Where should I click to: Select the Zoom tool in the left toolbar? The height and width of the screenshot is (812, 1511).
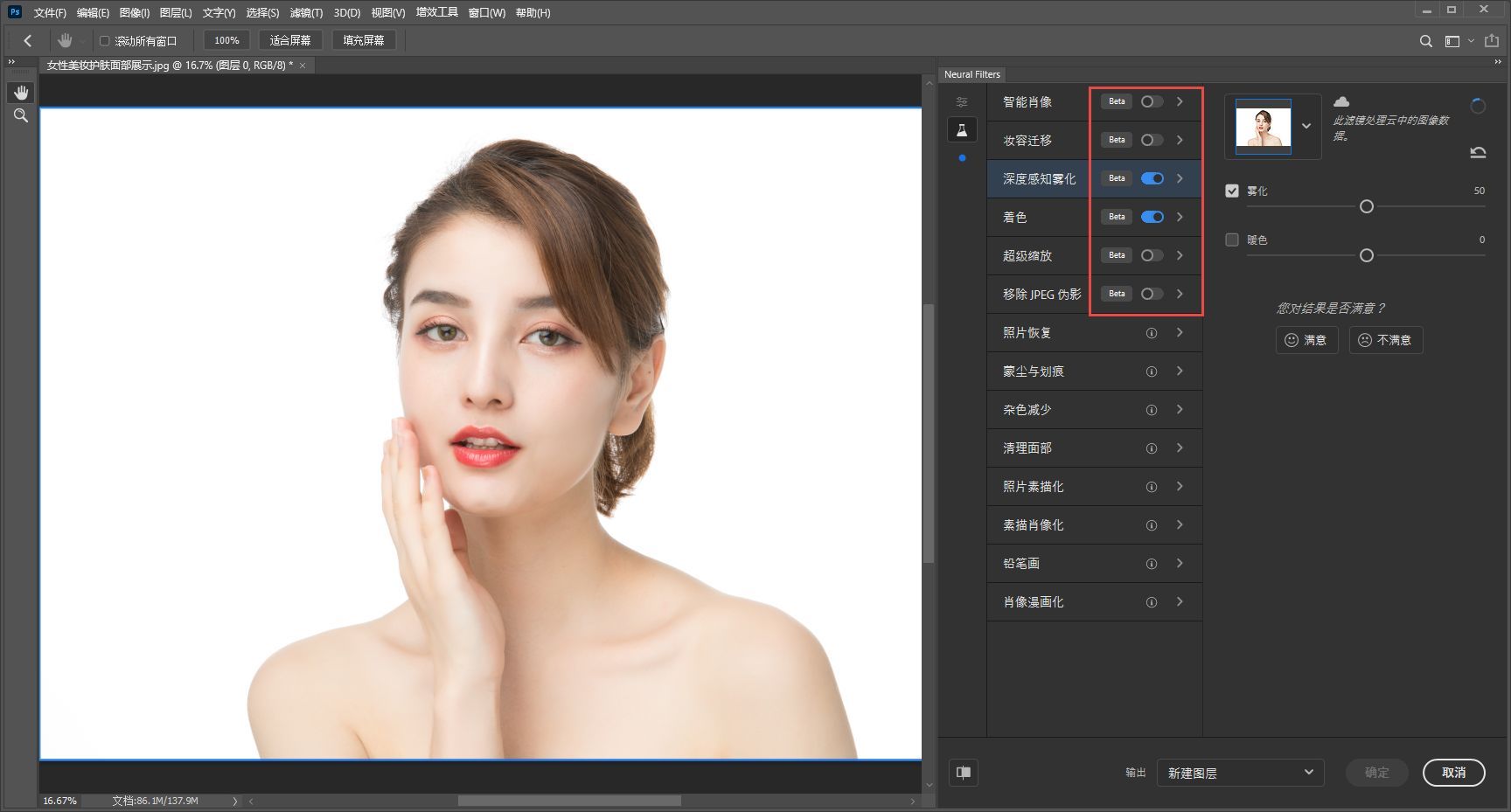[x=21, y=115]
